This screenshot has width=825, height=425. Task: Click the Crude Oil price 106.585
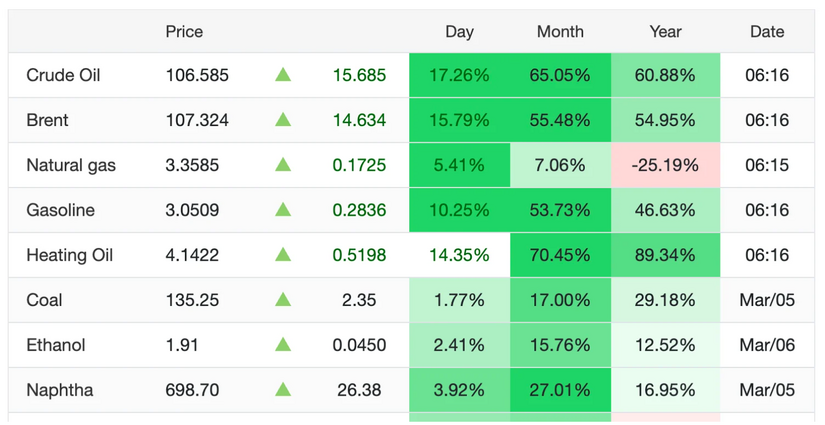(x=197, y=75)
